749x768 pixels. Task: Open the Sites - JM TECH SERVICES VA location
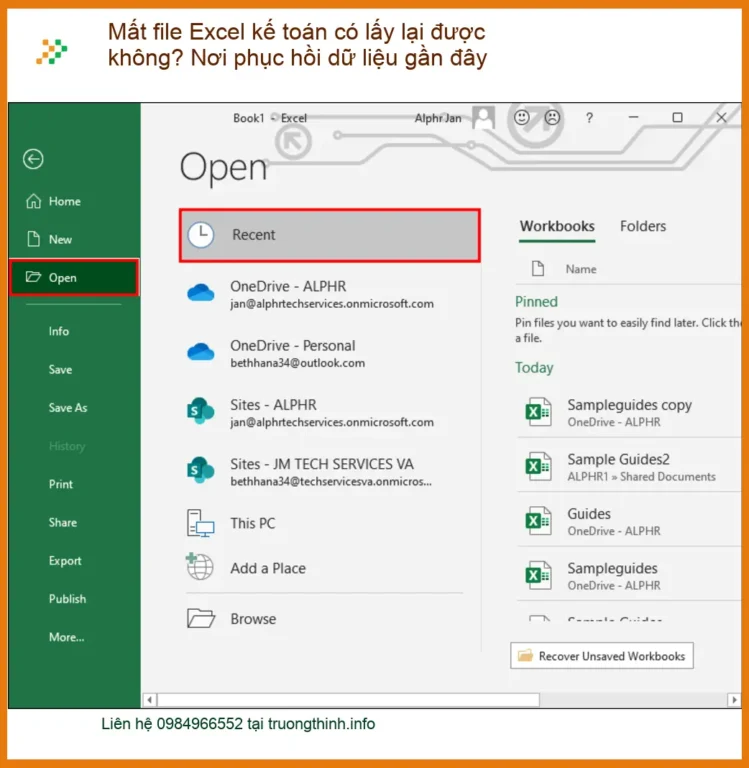[x=329, y=472]
